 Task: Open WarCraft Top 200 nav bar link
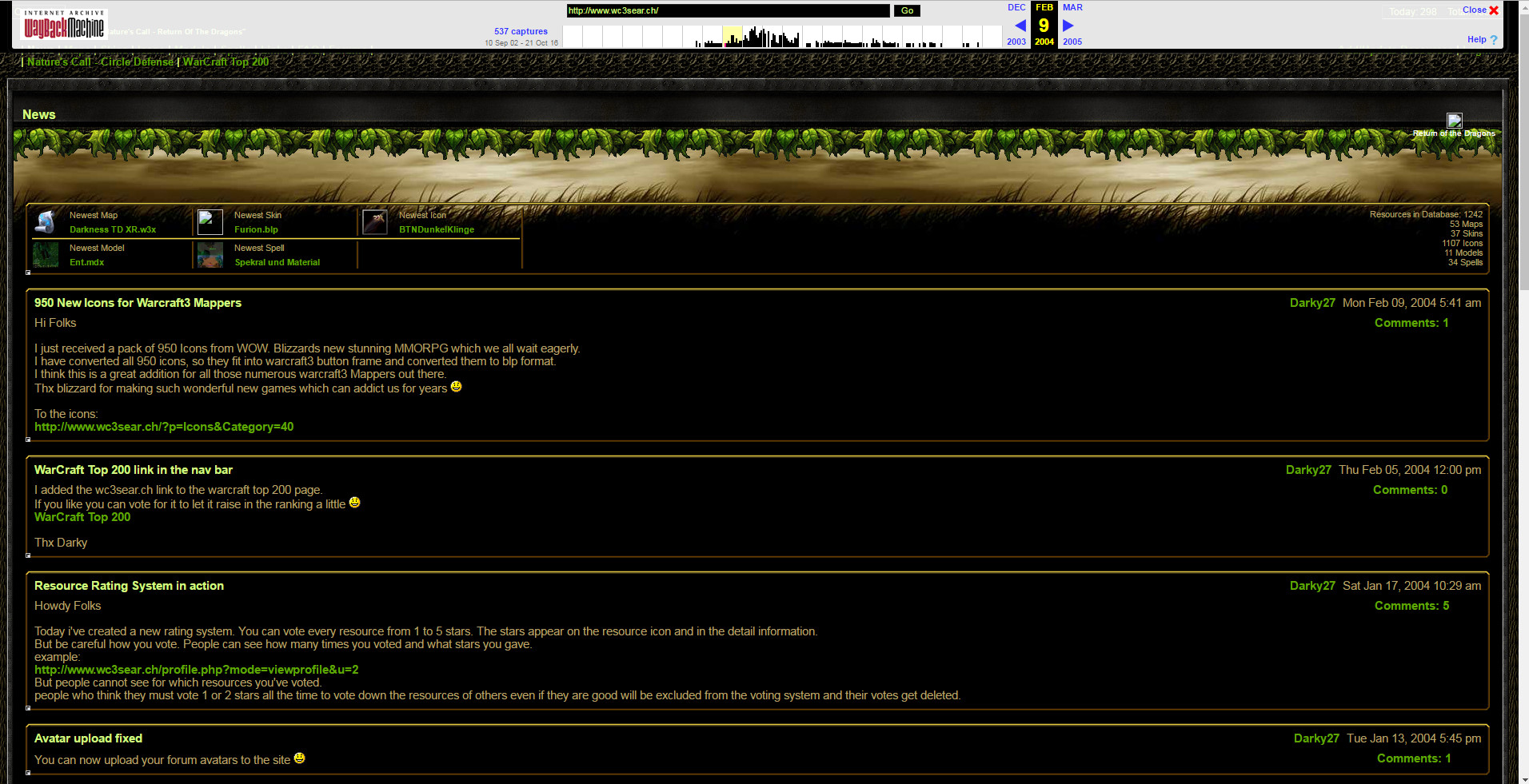coord(226,62)
